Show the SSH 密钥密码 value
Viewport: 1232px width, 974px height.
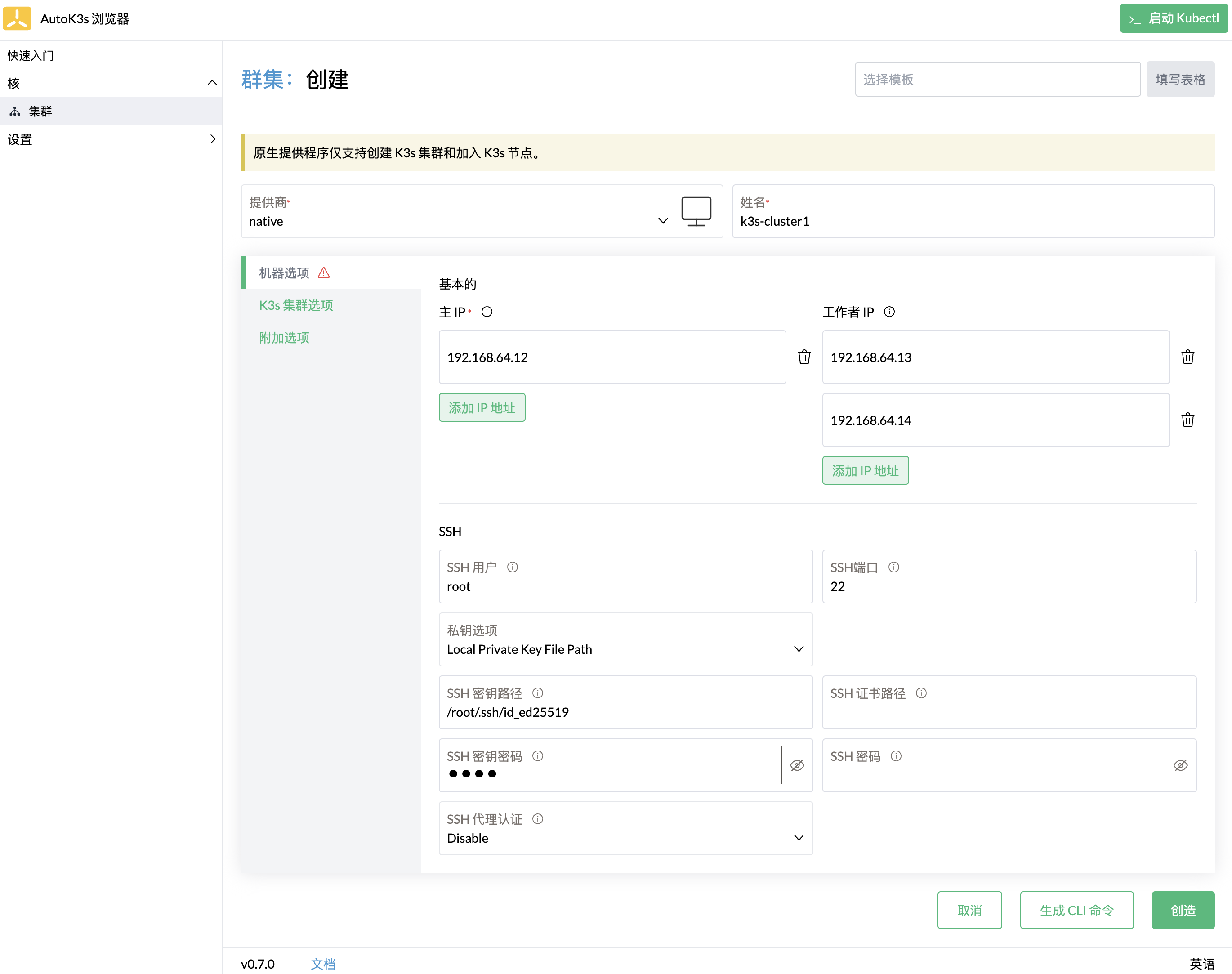[x=797, y=765]
